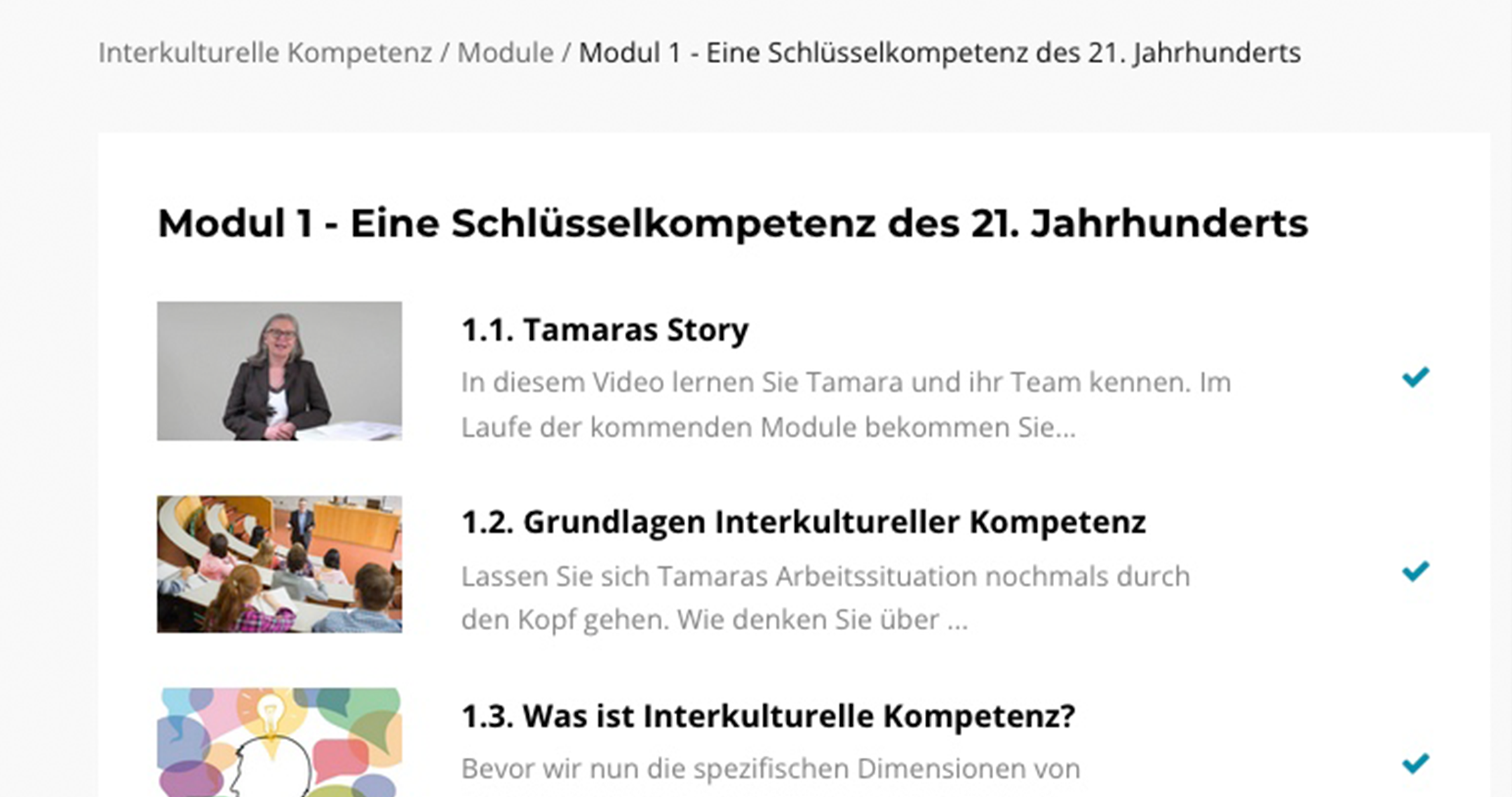The width and height of the screenshot is (1512, 797).
Task: Go to the Module breadcrumb link
Action: coord(505,53)
